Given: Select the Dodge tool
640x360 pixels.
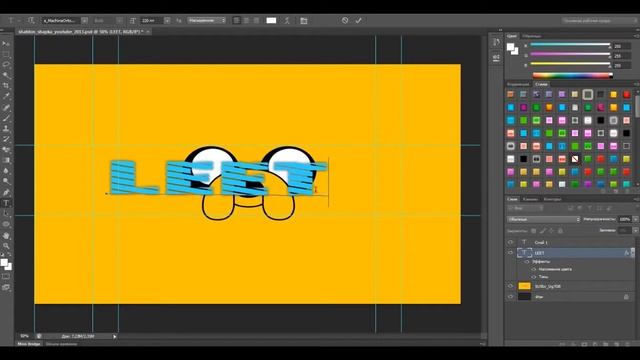Looking at the screenshot, I should point(6,182).
